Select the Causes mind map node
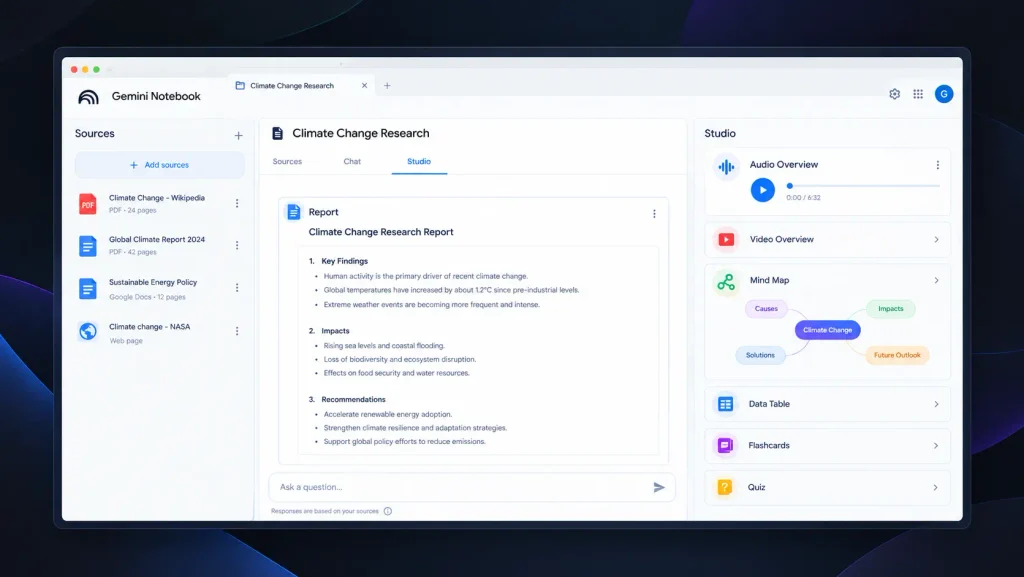This screenshot has height=577, width=1024. pyautogui.click(x=766, y=309)
